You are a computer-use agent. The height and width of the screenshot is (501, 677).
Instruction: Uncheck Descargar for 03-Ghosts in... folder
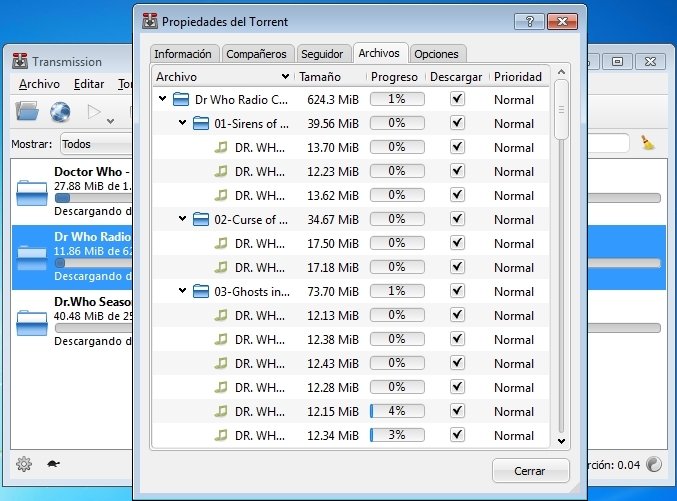click(x=457, y=291)
